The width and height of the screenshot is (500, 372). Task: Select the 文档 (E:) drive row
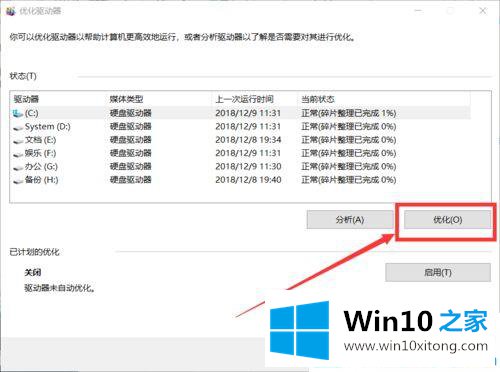click(x=241, y=140)
